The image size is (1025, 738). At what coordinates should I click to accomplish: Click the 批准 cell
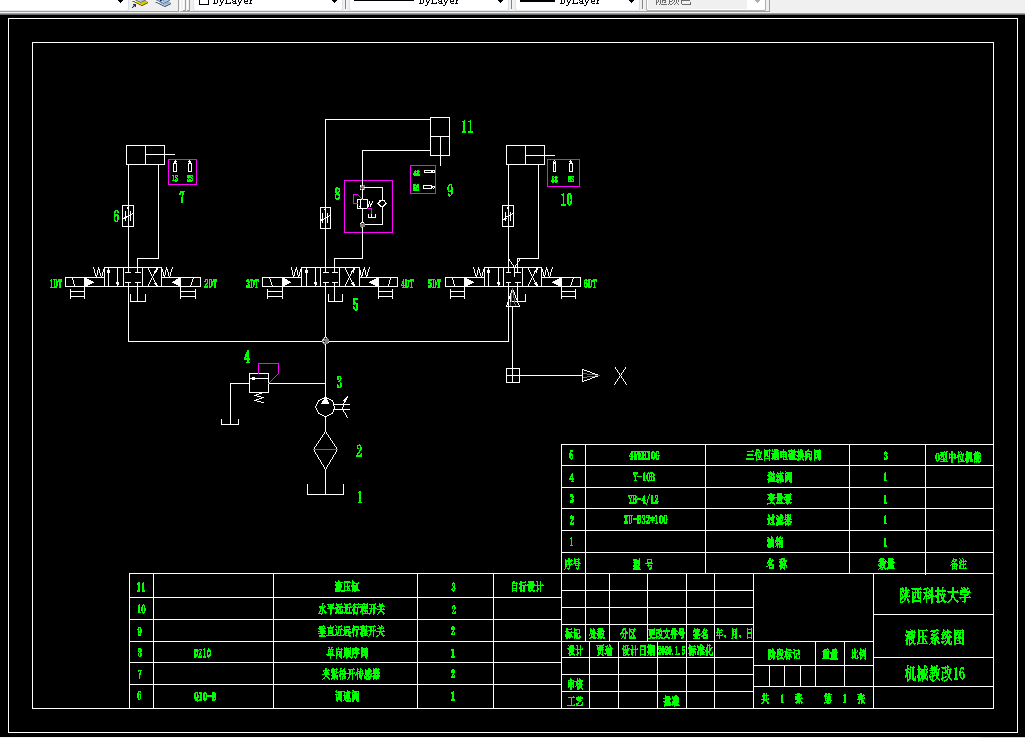(x=671, y=701)
